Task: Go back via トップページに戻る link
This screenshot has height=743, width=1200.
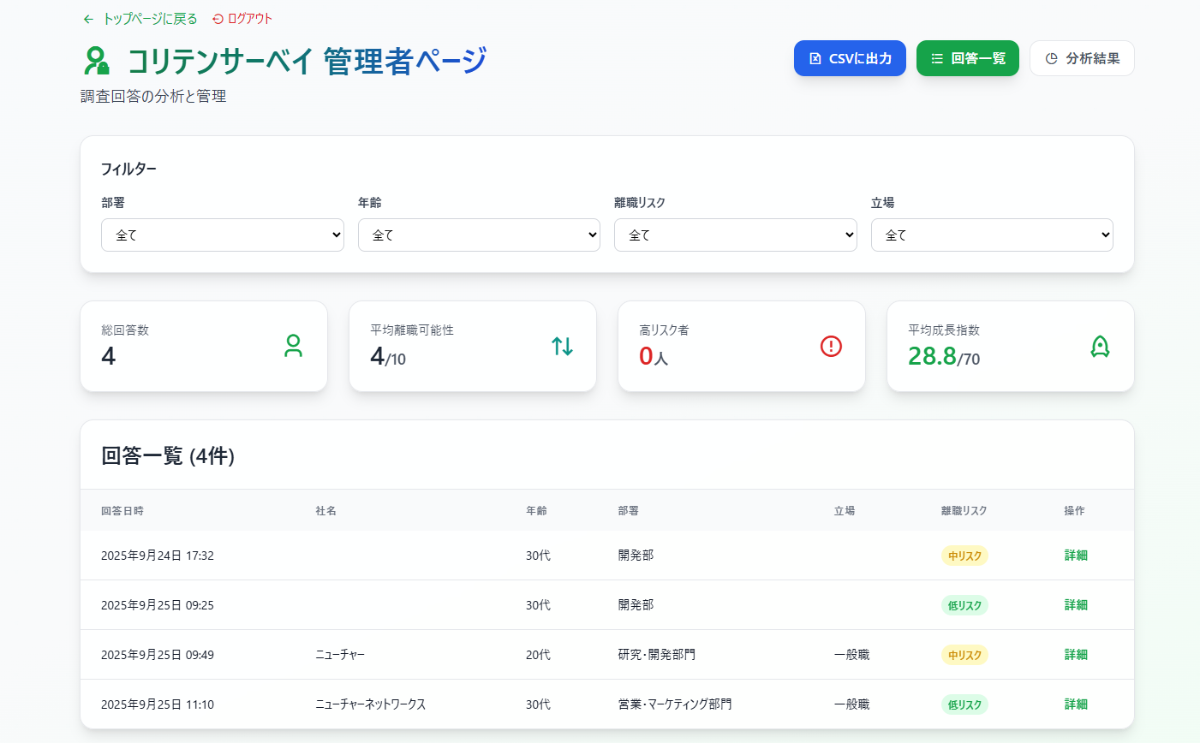Action: click(149, 19)
